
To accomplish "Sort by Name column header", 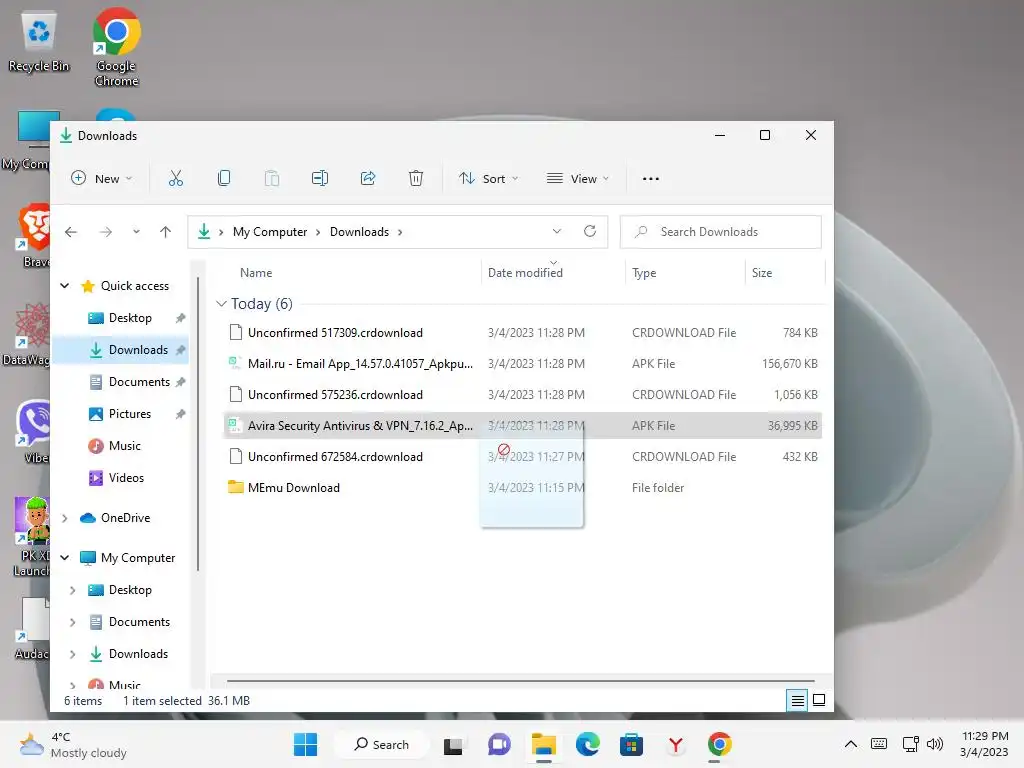I will click(256, 273).
